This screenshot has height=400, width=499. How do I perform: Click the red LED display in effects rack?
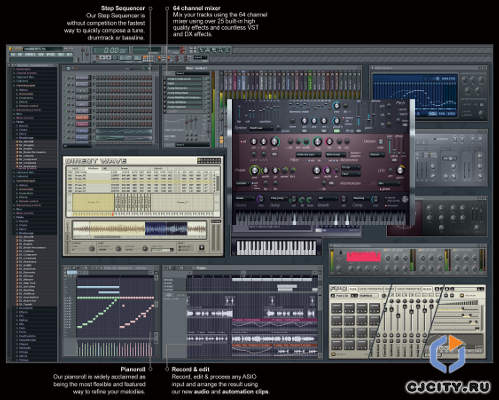click(363, 257)
